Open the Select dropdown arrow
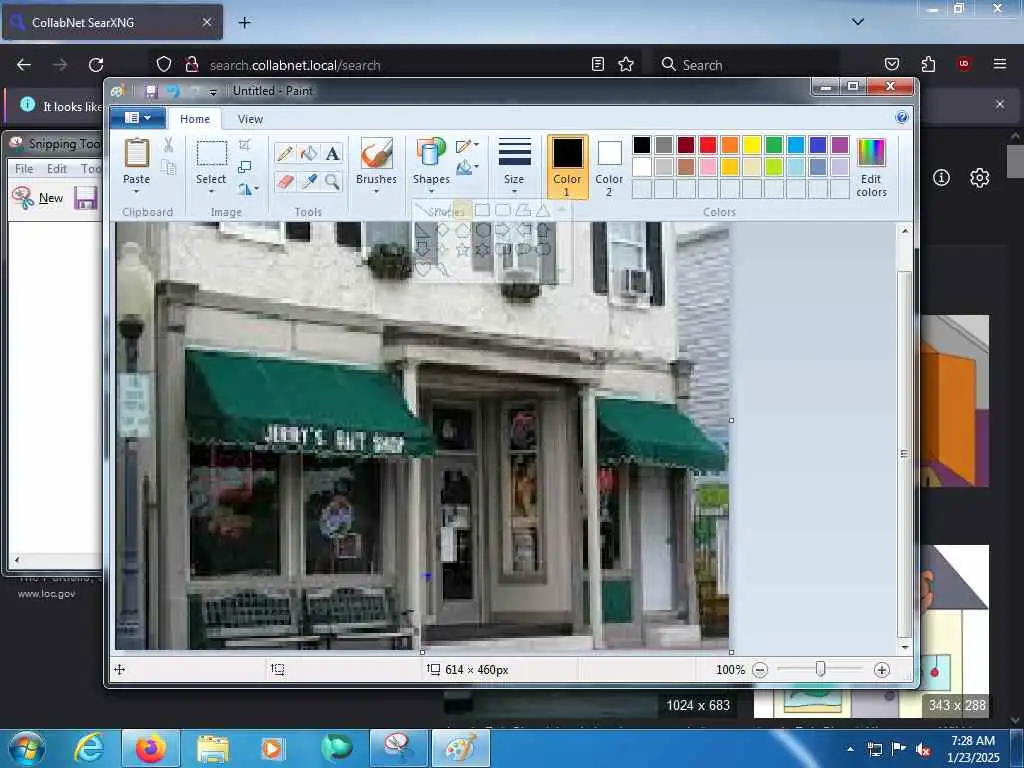The width and height of the screenshot is (1024, 768). (x=212, y=192)
